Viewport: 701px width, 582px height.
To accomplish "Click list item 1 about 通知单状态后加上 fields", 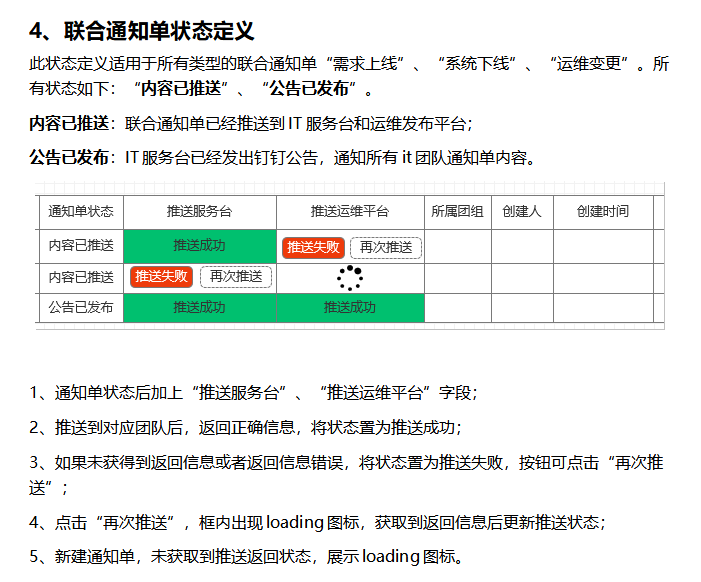I will click(253, 393).
